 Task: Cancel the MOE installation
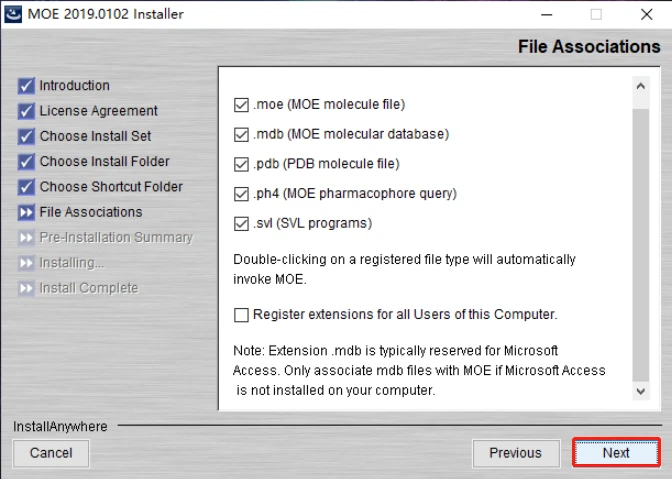[x=51, y=453]
